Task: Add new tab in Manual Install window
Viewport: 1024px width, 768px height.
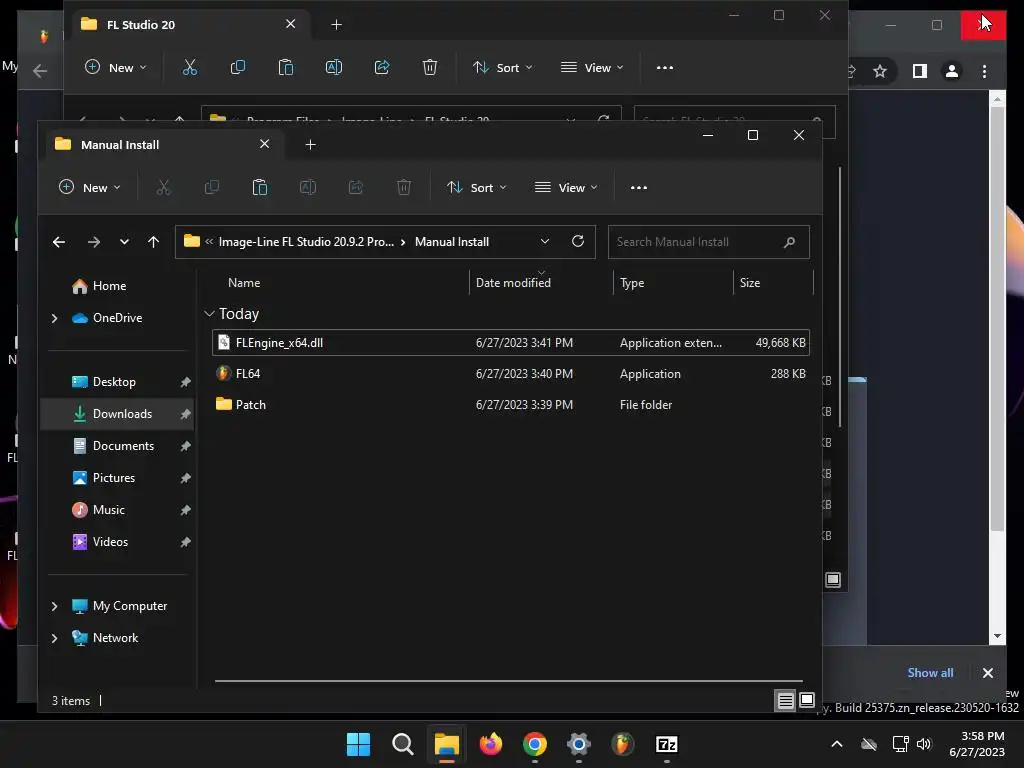Action: (x=310, y=144)
